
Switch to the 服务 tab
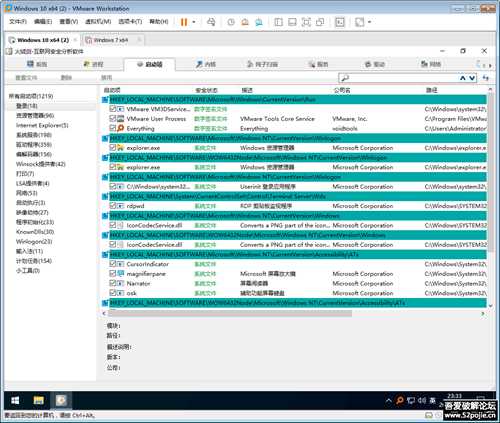pos(319,64)
